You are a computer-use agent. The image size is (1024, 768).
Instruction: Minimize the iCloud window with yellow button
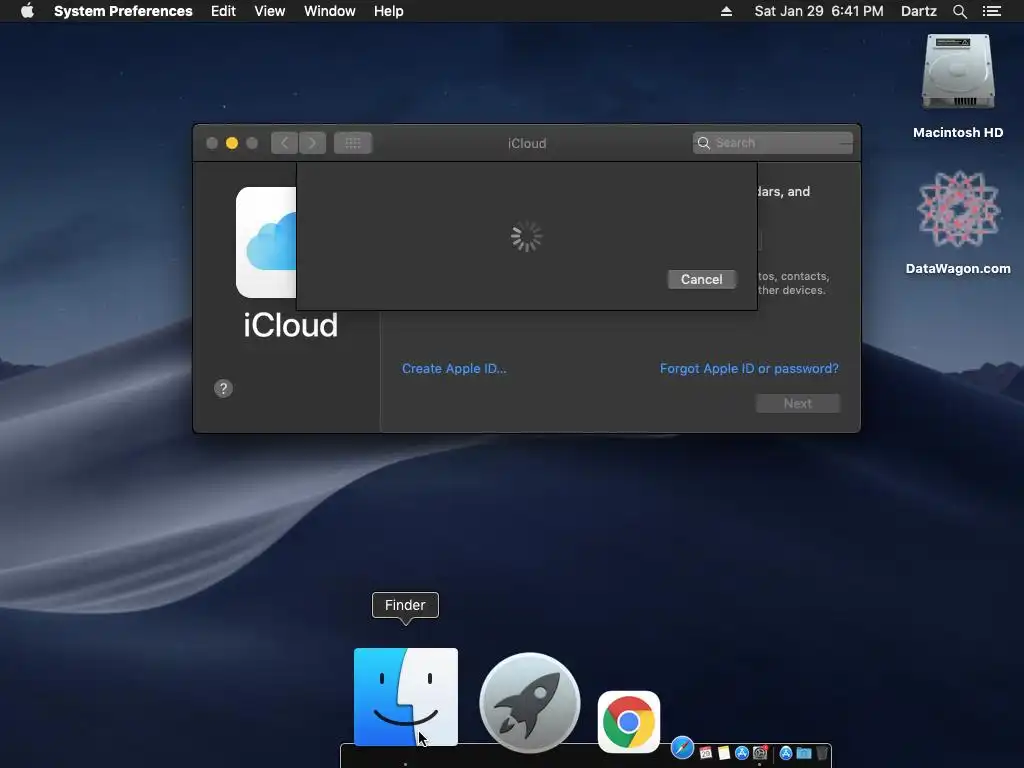[x=232, y=143]
